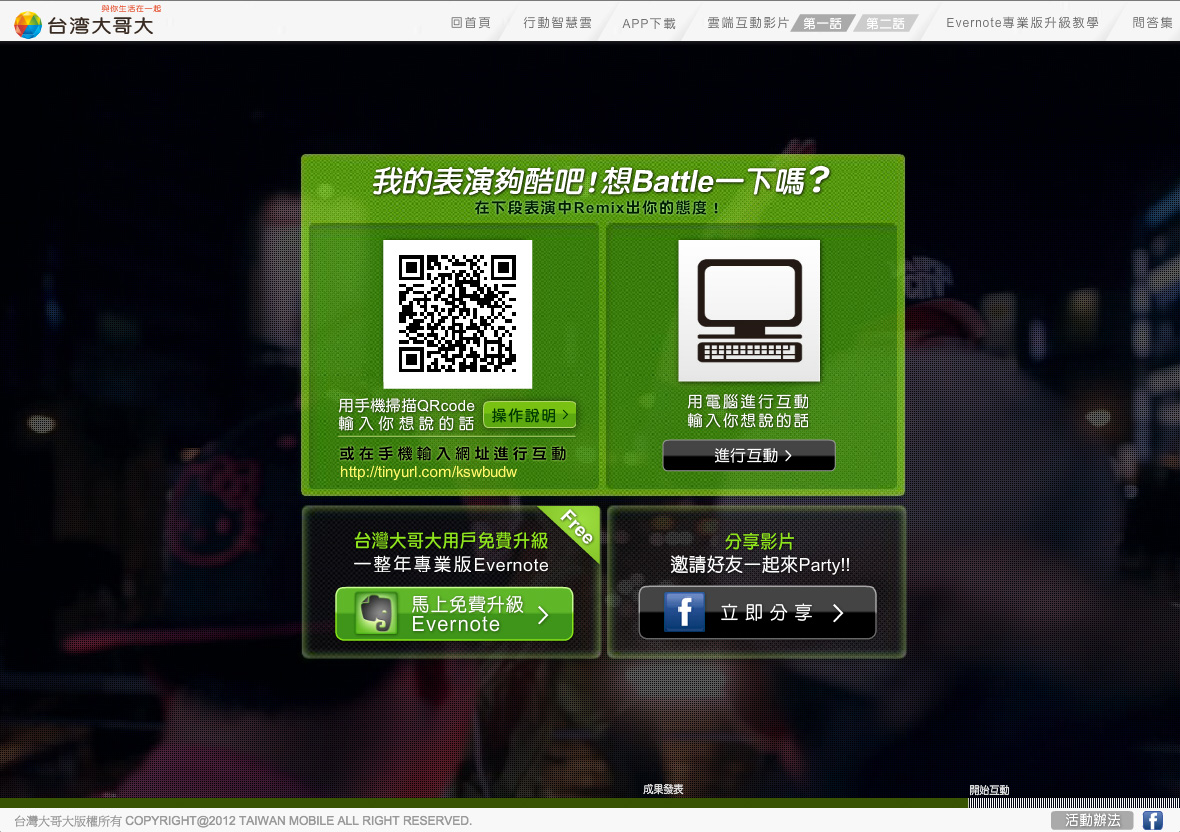Click the computer monitor icon

click(749, 311)
